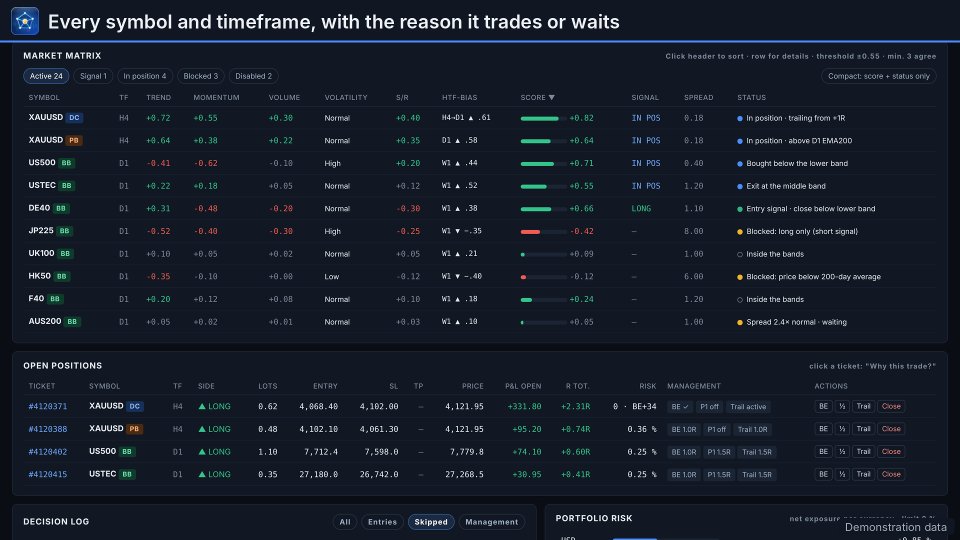This screenshot has height=540, width=960.
Task: Sort matrix by SPREAD column header
Action: pos(699,97)
